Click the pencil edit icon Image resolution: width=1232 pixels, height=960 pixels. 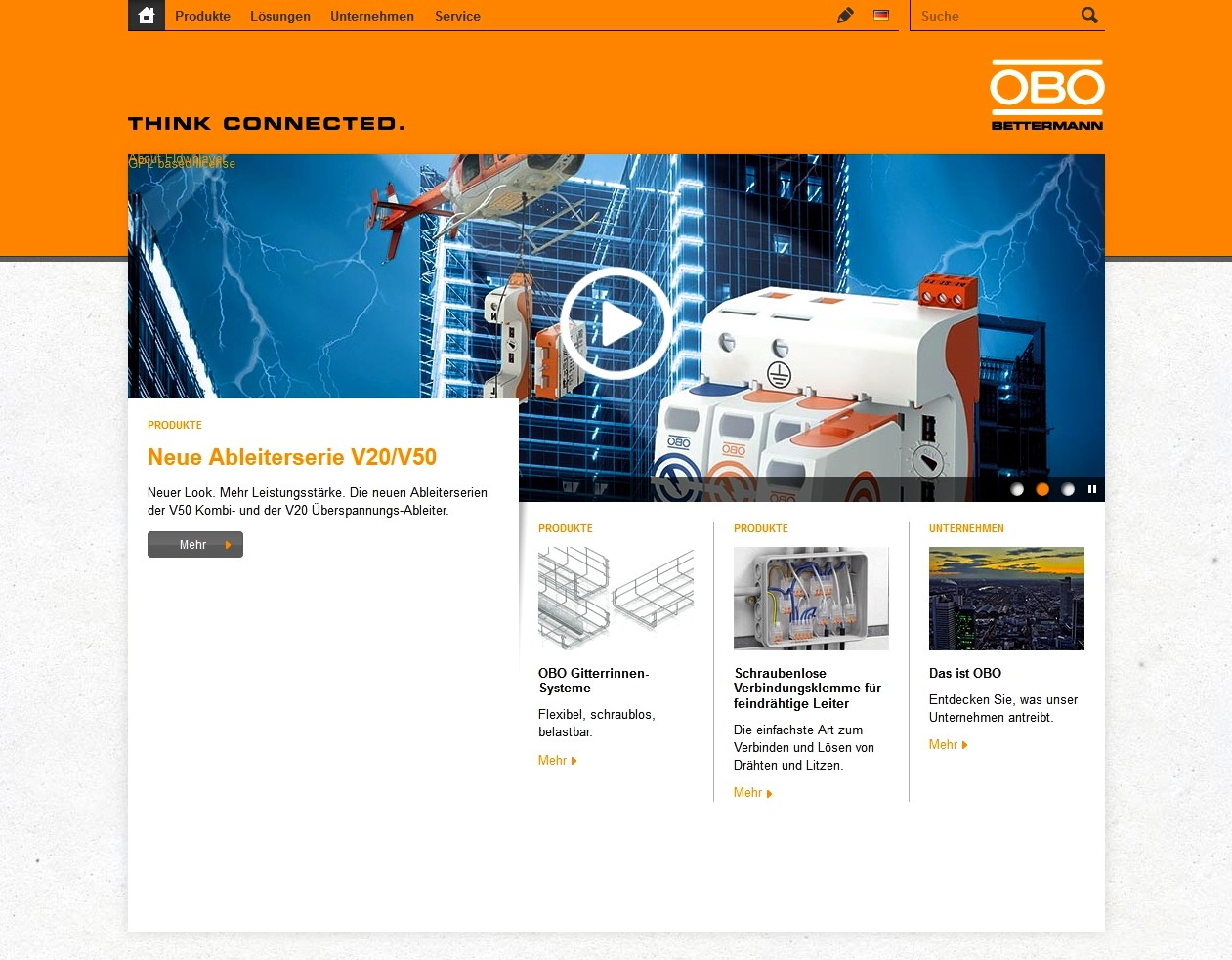(x=845, y=16)
